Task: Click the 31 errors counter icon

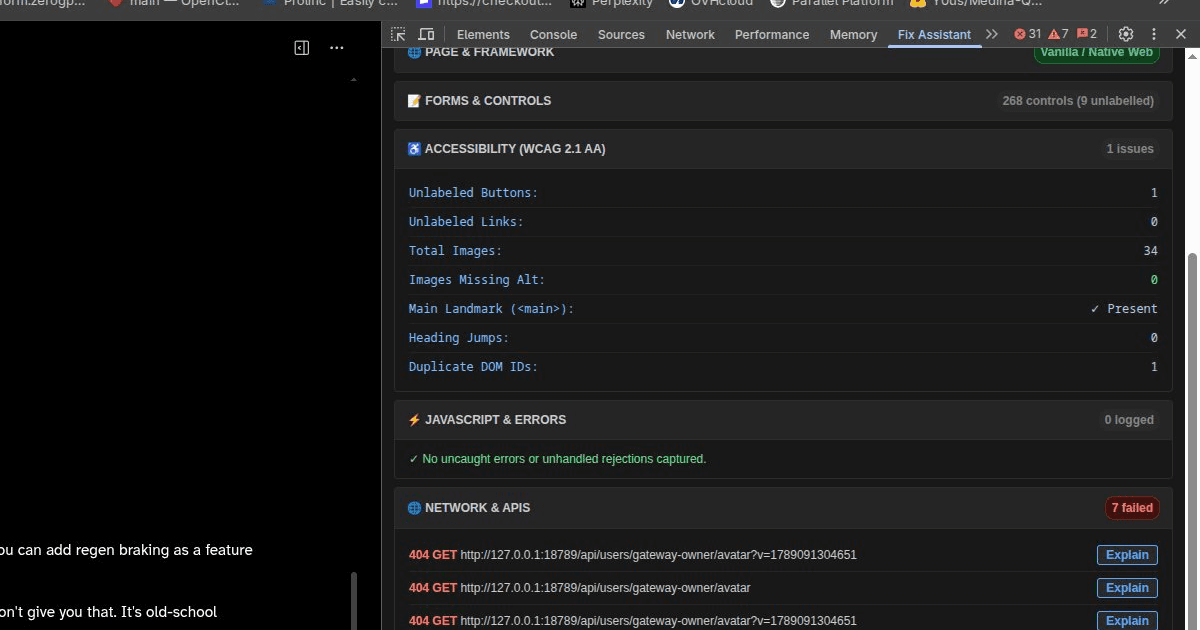Action: 1027,34
